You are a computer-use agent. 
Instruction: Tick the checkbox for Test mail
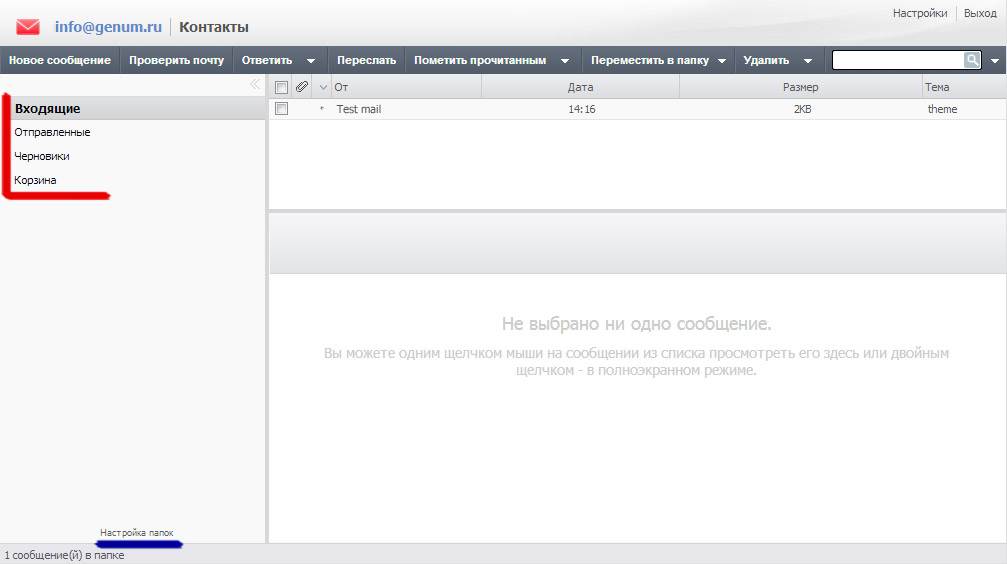coord(281,109)
